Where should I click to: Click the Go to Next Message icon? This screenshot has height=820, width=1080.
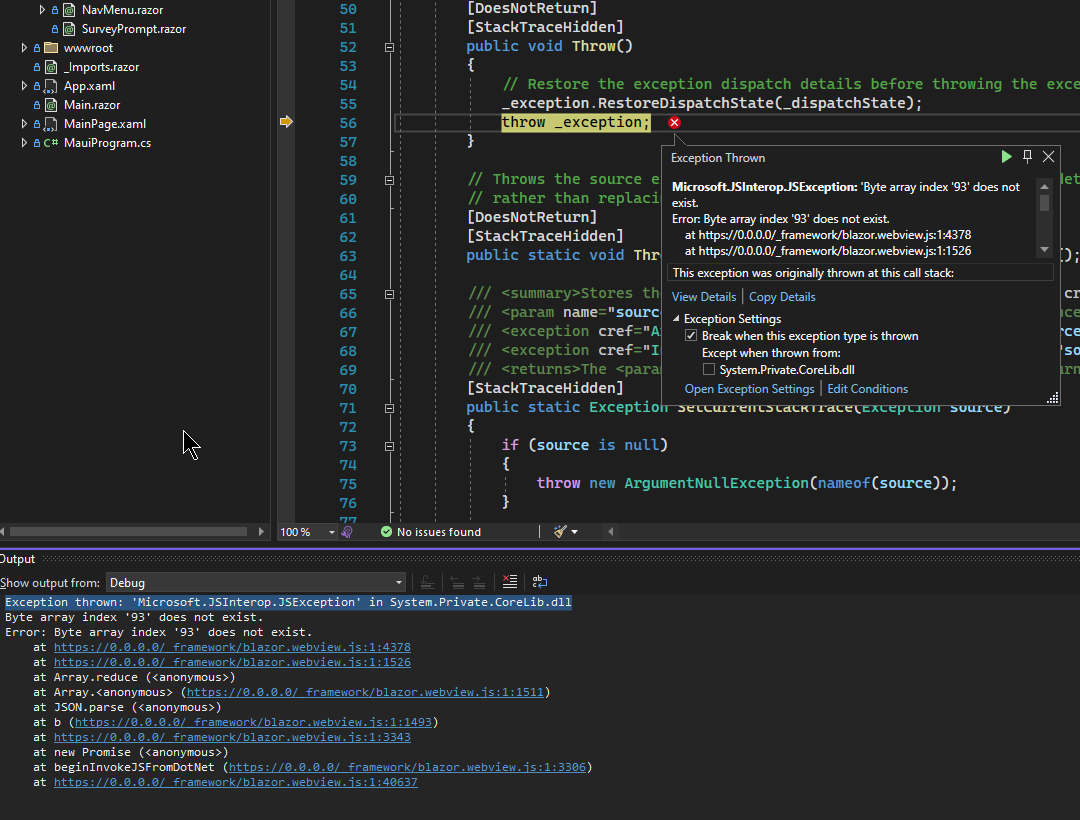pyautogui.click(x=479, y=582)
